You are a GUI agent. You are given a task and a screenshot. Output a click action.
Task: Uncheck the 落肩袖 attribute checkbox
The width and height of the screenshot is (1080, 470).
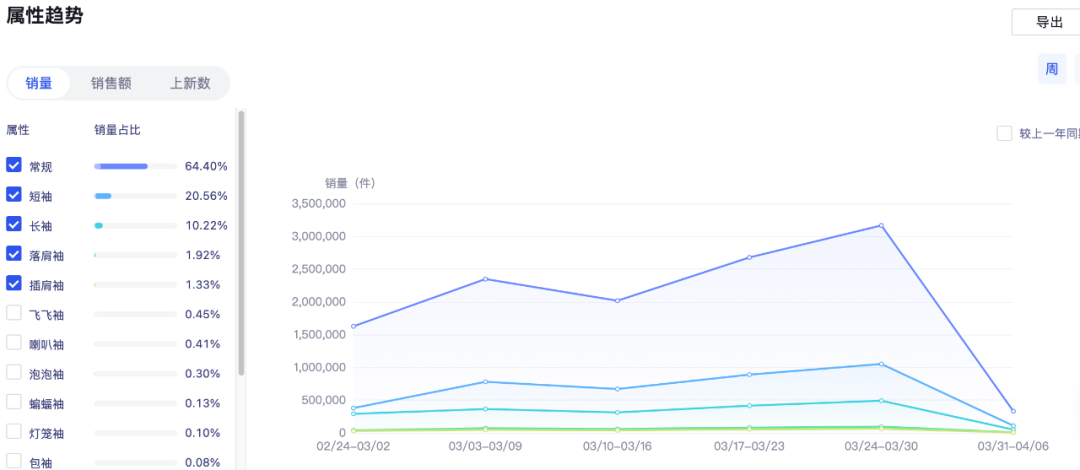(14, 254)
